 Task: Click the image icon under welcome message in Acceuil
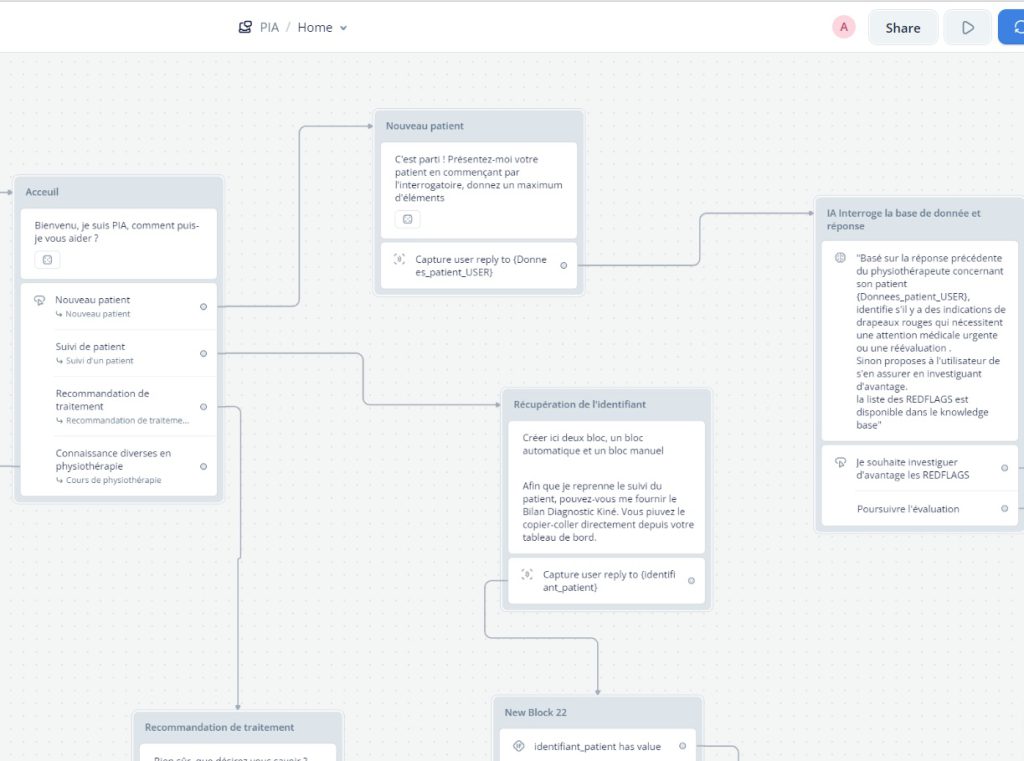[48, 260]
